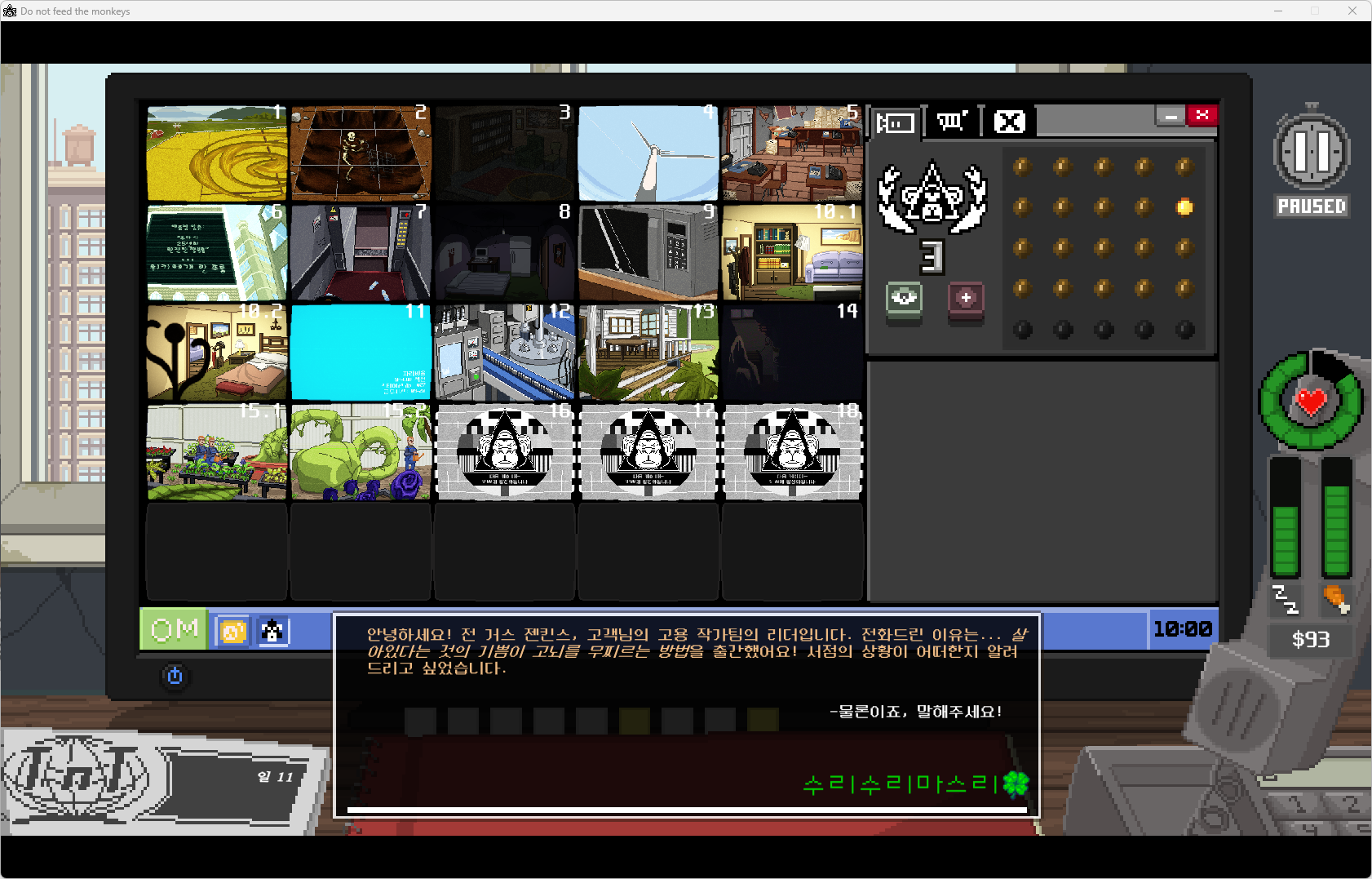Open cage 15.2 giant plant camera
Viewport: 1372px width, 879px height.
[361, 451]
